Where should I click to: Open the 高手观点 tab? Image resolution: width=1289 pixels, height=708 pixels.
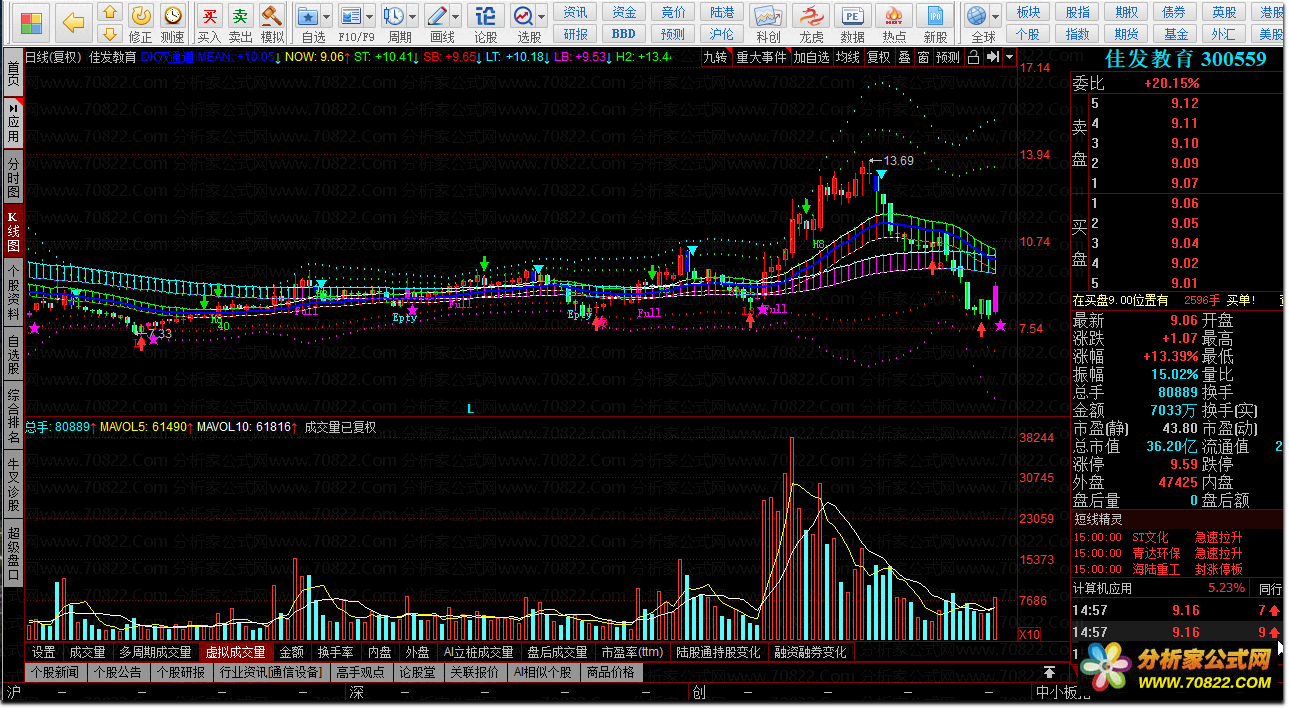[x=361, y=672]
